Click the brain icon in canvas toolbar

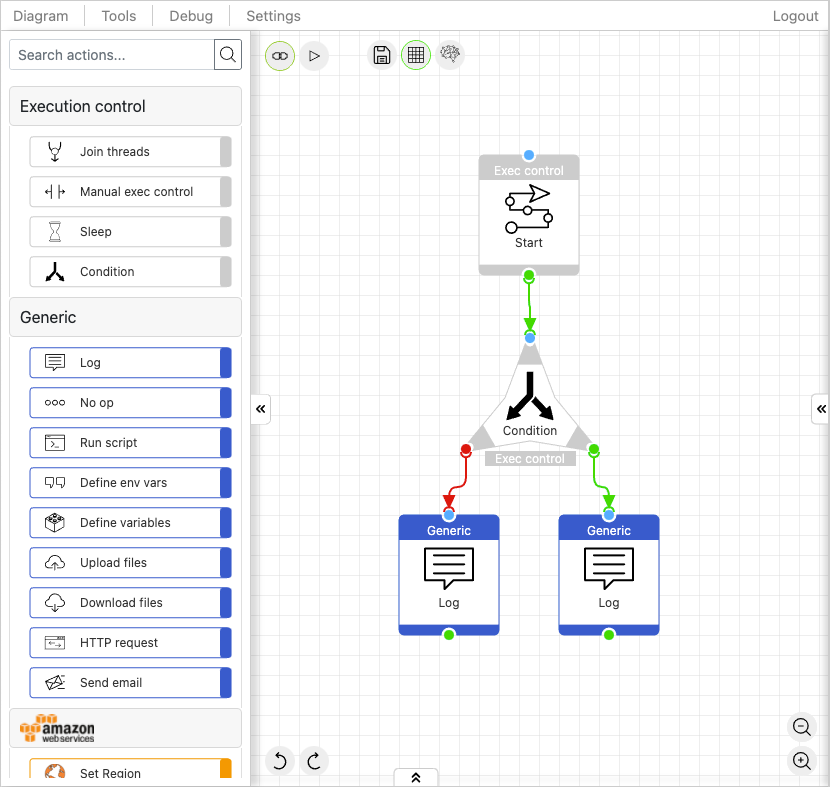pyautogui.click(x=450, y=55)
